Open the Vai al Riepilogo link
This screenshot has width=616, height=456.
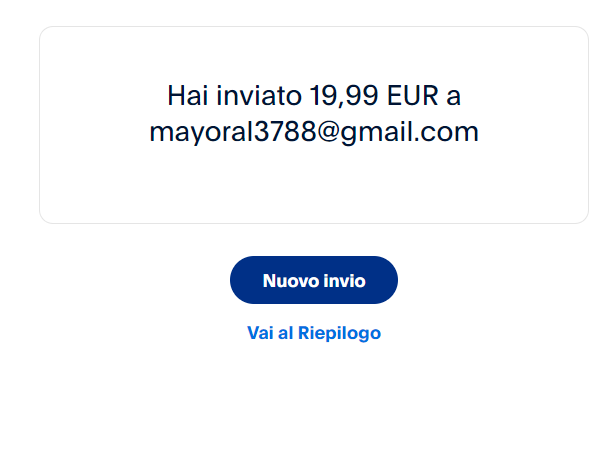314,333
